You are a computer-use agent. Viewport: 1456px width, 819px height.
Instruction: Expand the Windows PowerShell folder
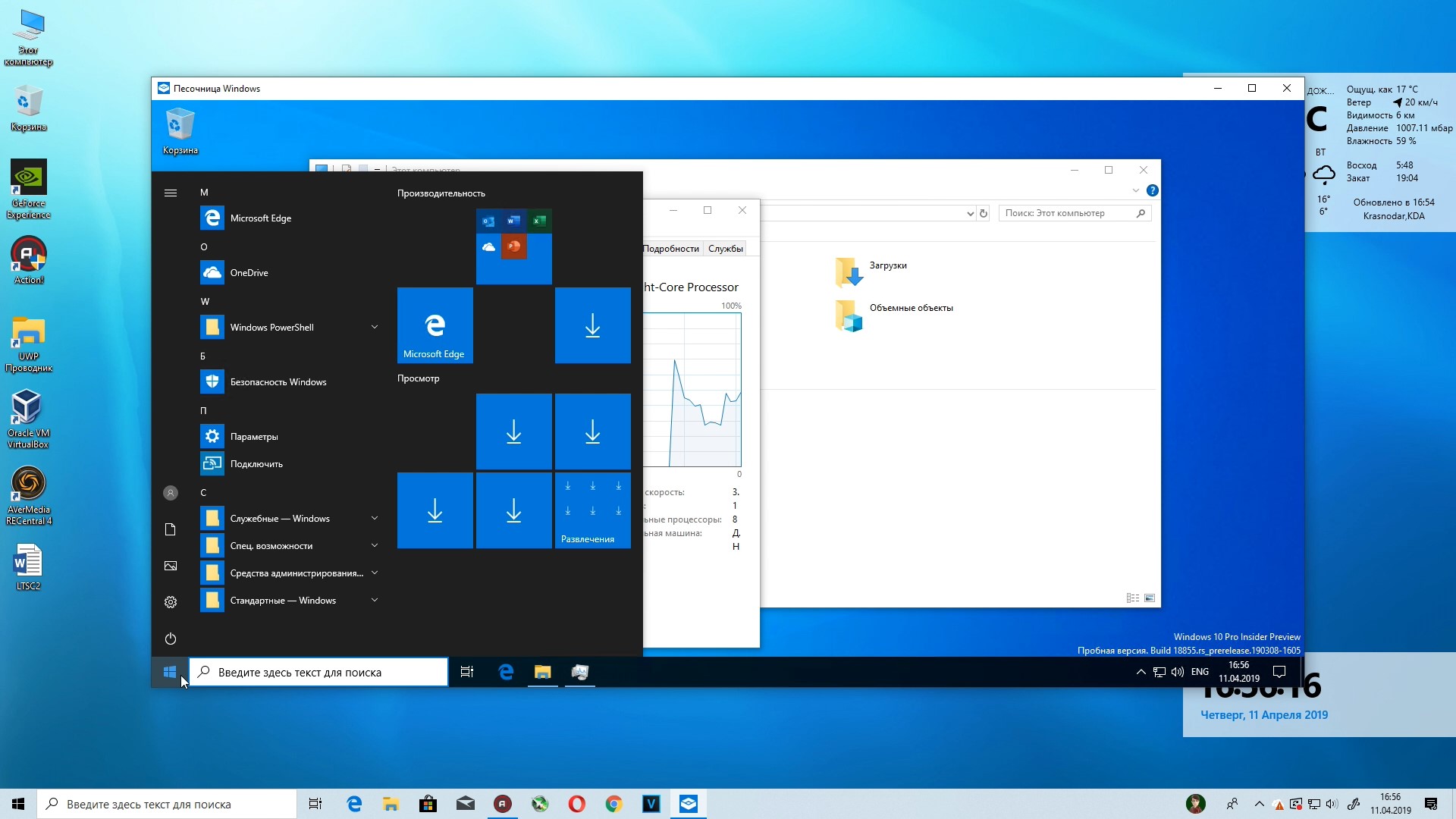click(375, 328)
